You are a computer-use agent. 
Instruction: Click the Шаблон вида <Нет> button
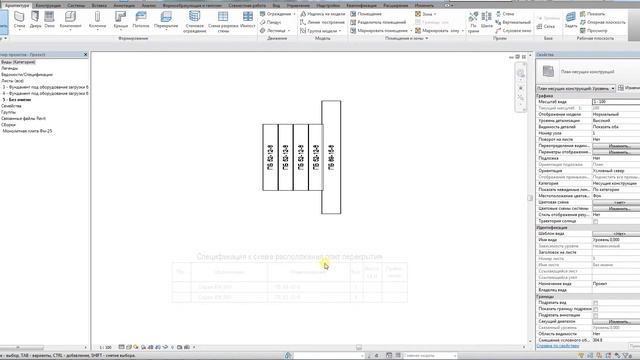click(617, 234)
